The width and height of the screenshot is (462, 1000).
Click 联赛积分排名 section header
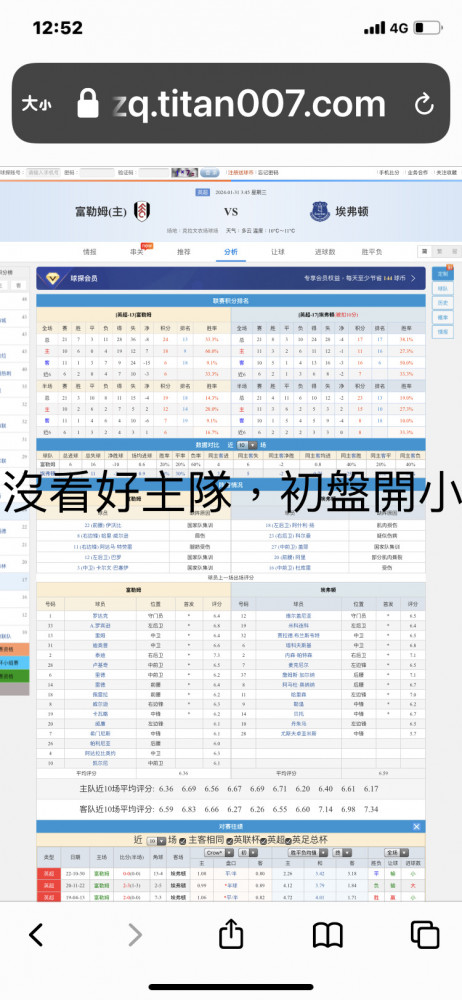click(231, 300)
